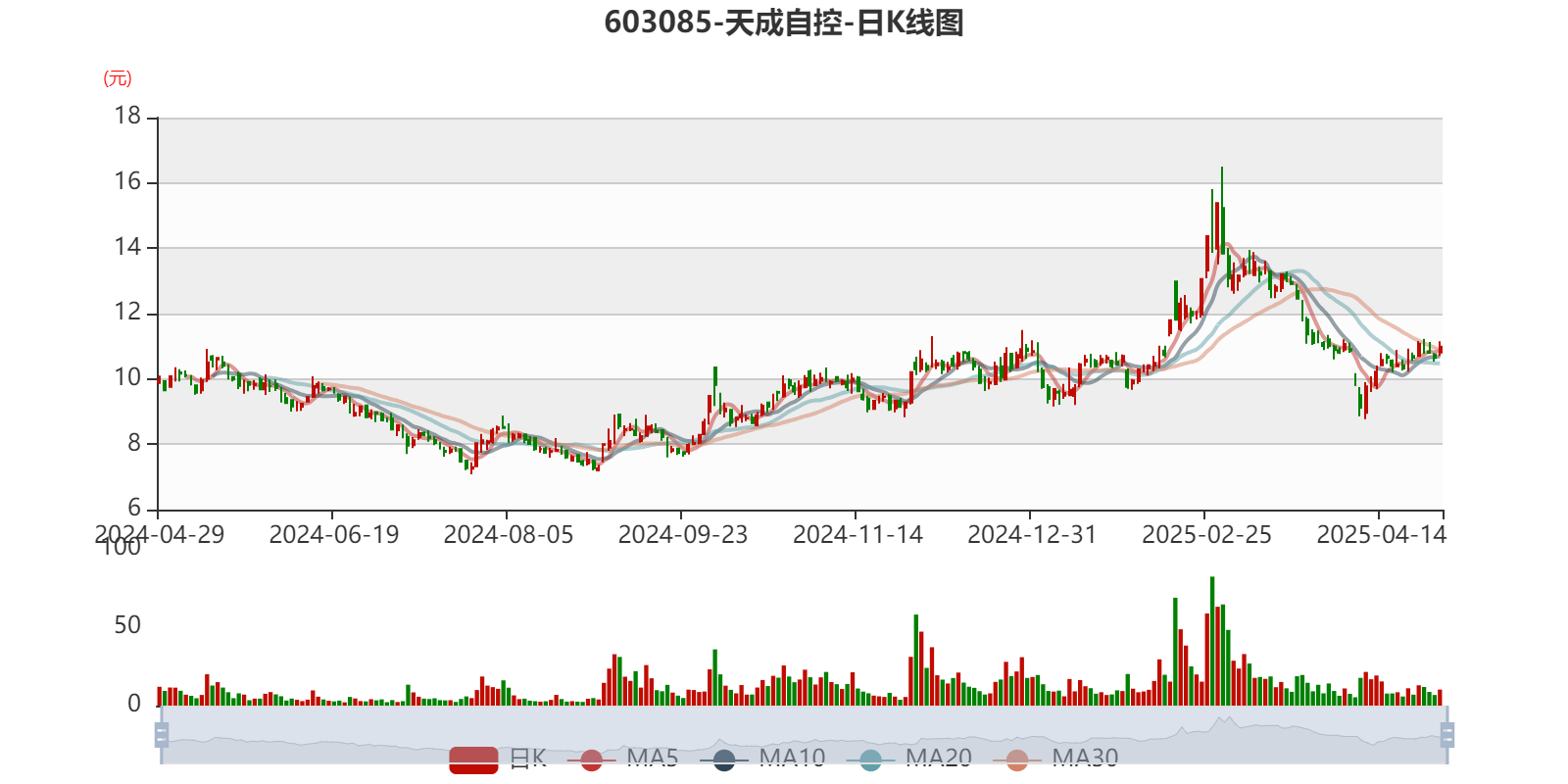Click the 2024-12-31 date axis label
The width and height of the screenshot is (1568, 784).
point(1032,534)
